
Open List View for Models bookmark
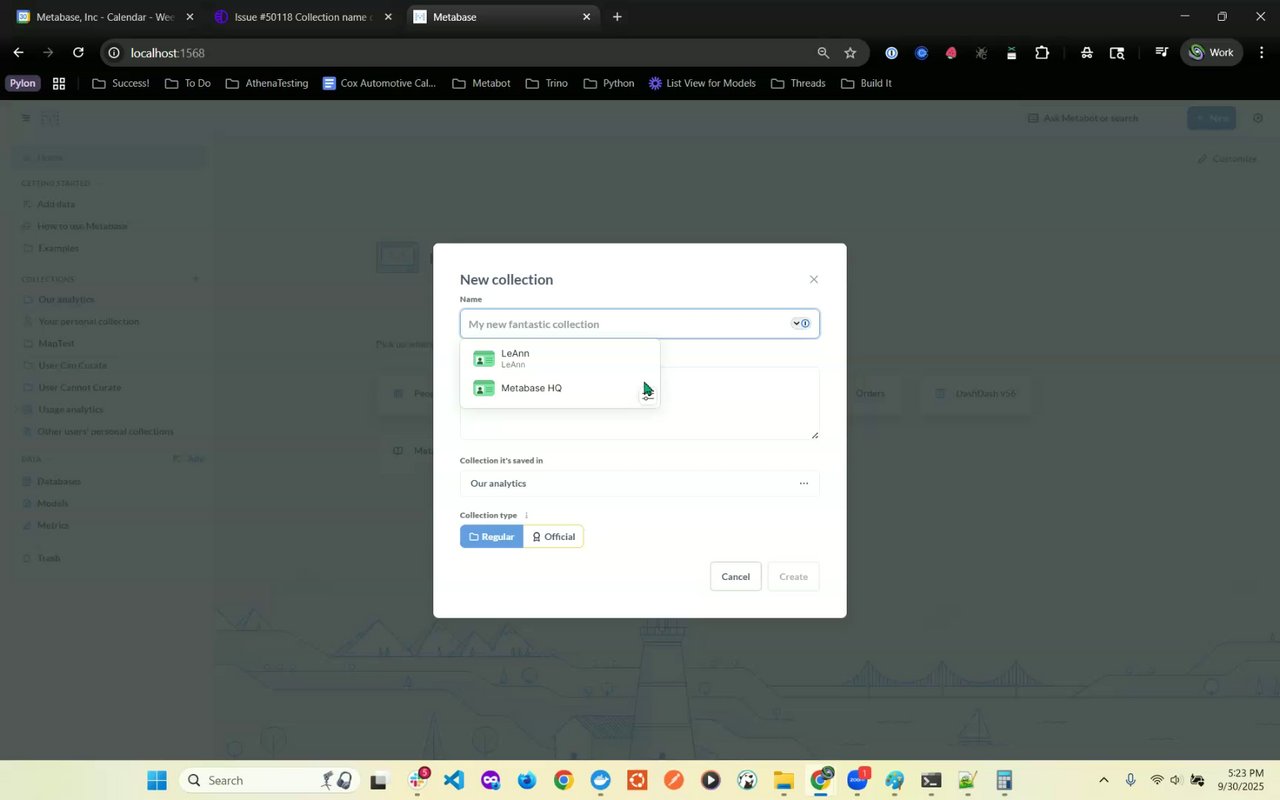pos(701,83)
